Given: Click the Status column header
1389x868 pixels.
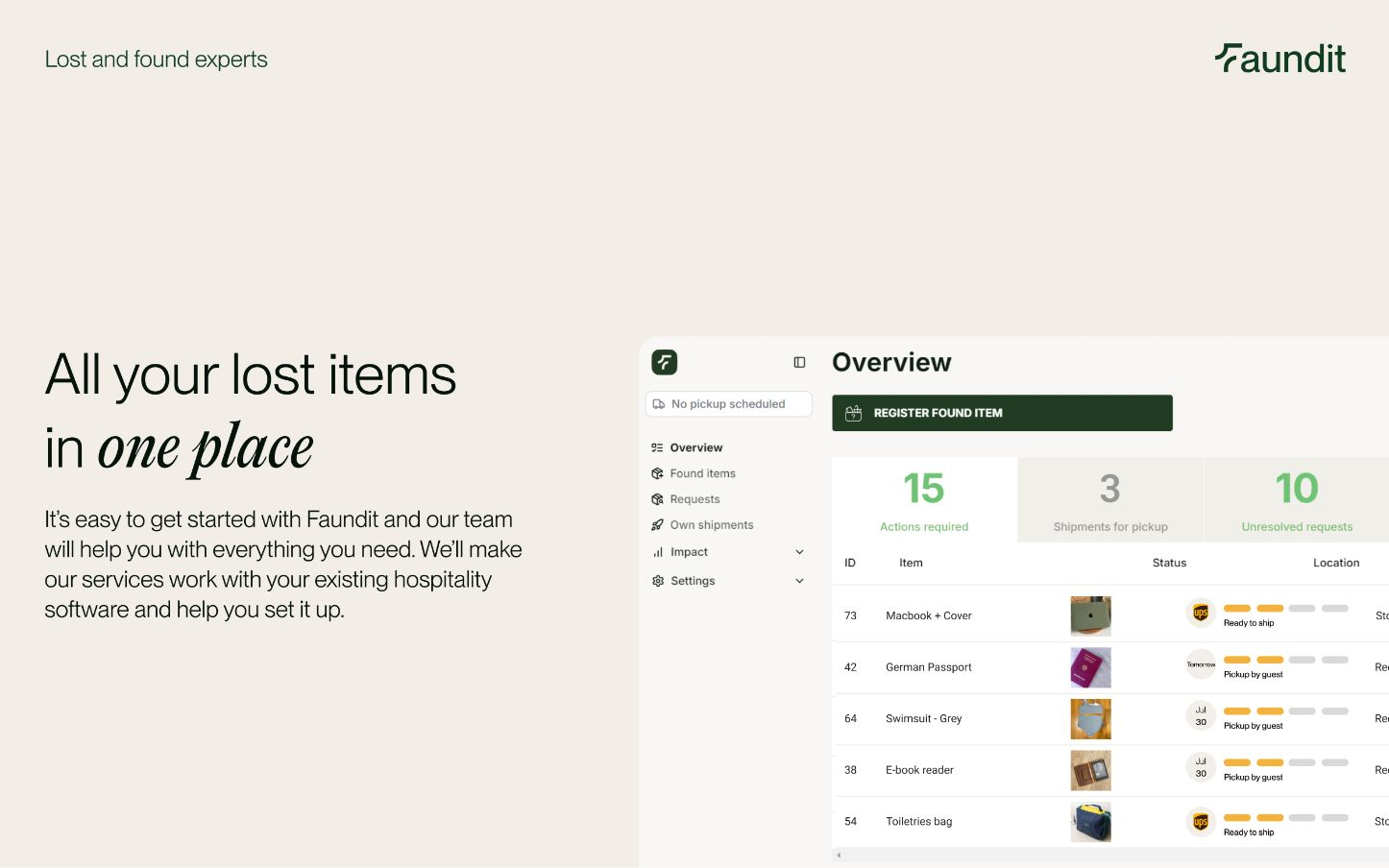Looking at the screenshot, I should click(1169, 563).
